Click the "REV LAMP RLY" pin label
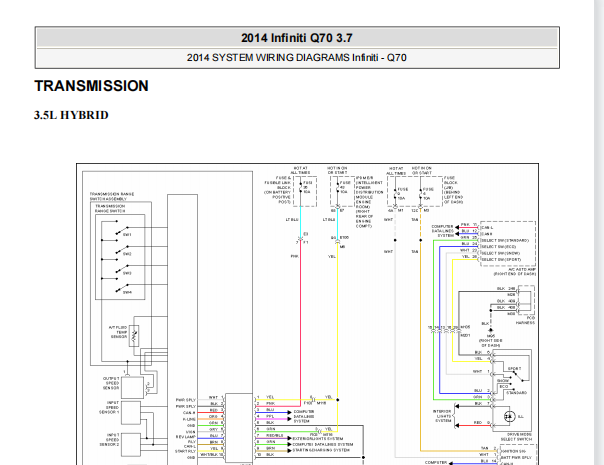 (x=186, y=439)
